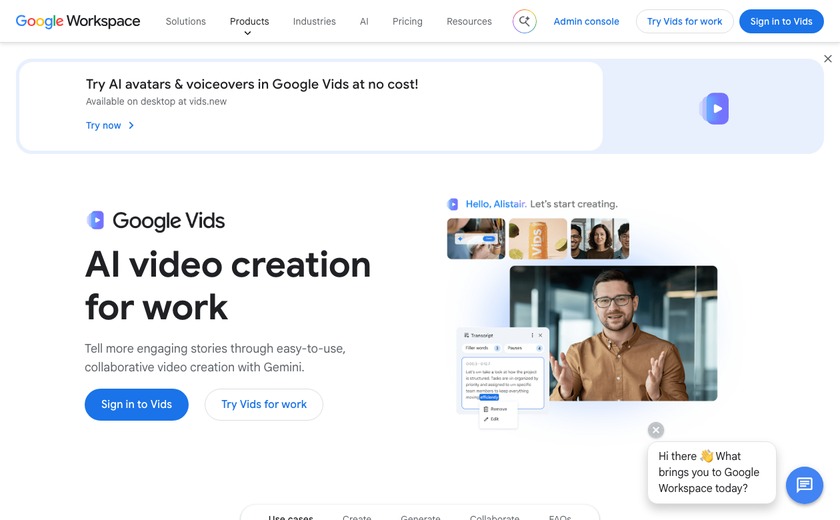The image size is (840, 520).
Task: Close the Transcript panel in the preview
Action: point(540,335)
